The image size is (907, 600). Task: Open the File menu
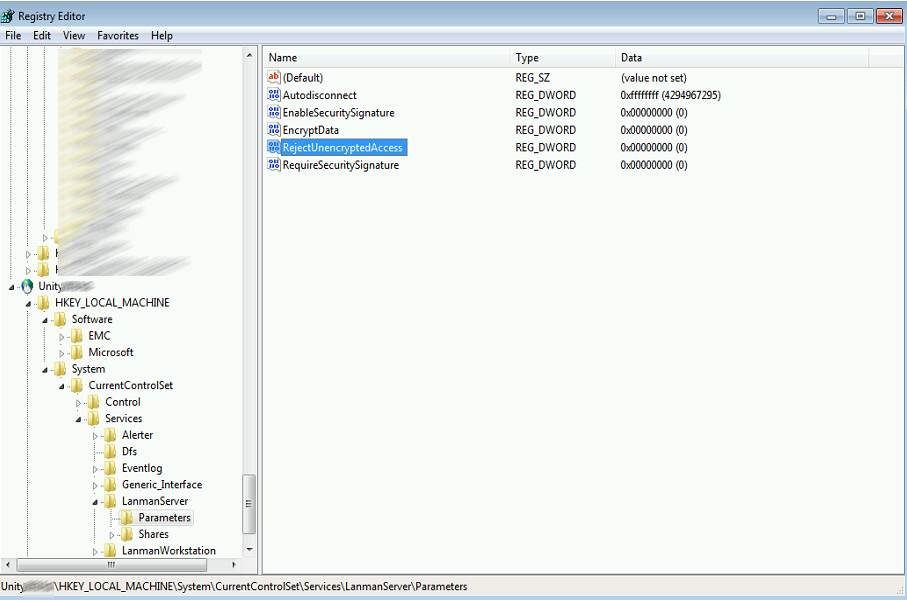click(13, 35)
